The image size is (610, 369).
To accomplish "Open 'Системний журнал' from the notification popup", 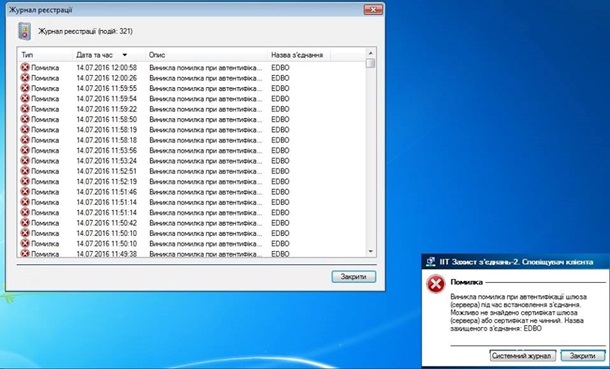I will coord(522,356).
